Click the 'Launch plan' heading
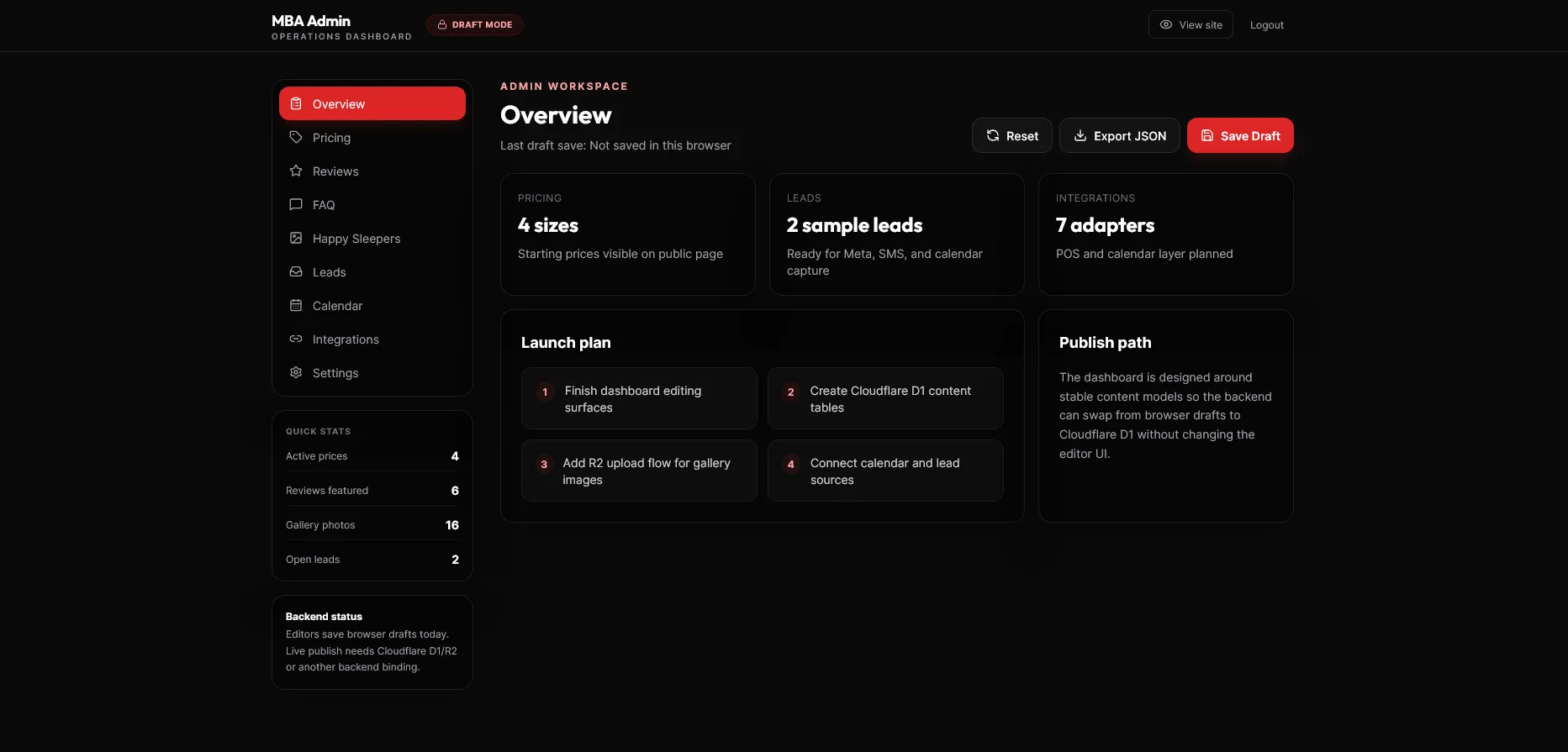This screenshot has height=752, width=1568. tap(566, 343)
